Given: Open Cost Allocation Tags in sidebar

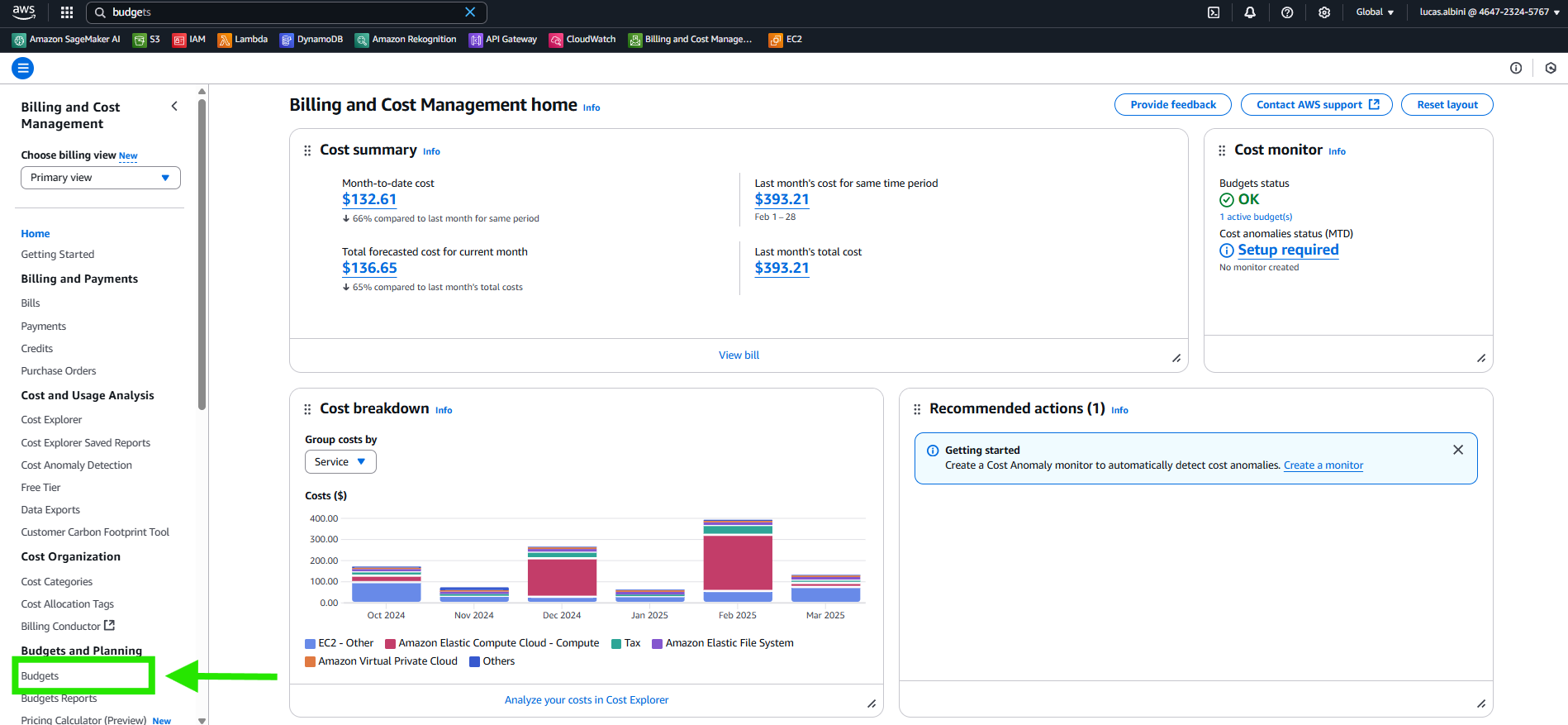Looking at the screenshot, I should point(68,604).
